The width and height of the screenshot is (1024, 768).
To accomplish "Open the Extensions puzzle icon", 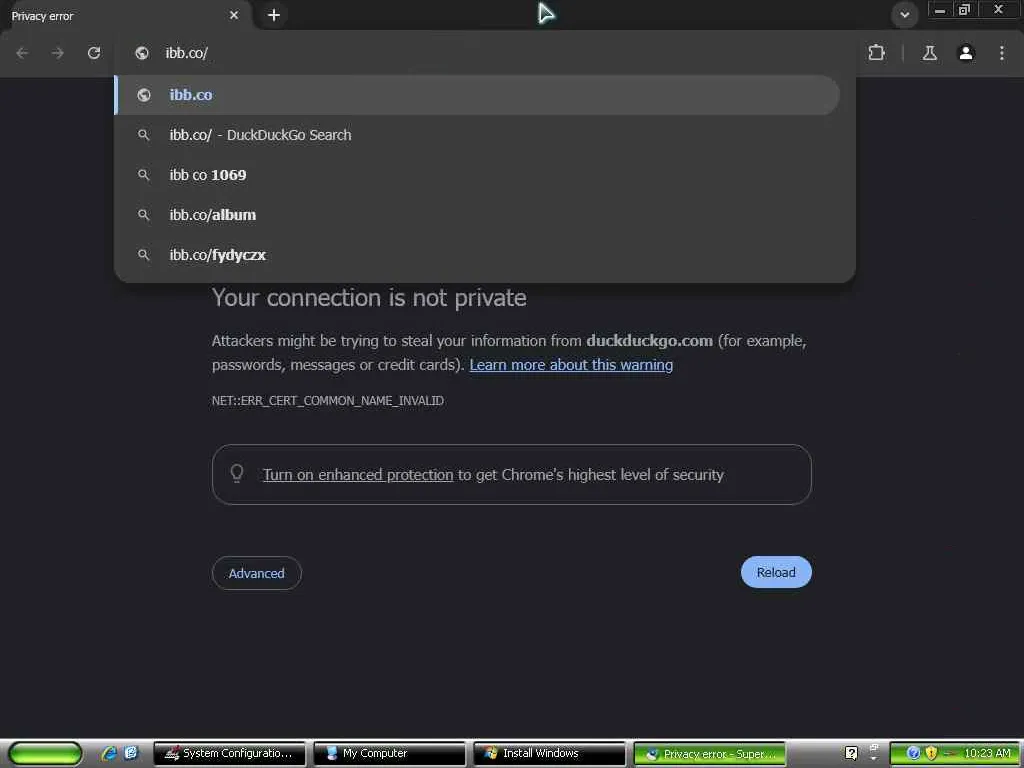I will click(876, 53).
